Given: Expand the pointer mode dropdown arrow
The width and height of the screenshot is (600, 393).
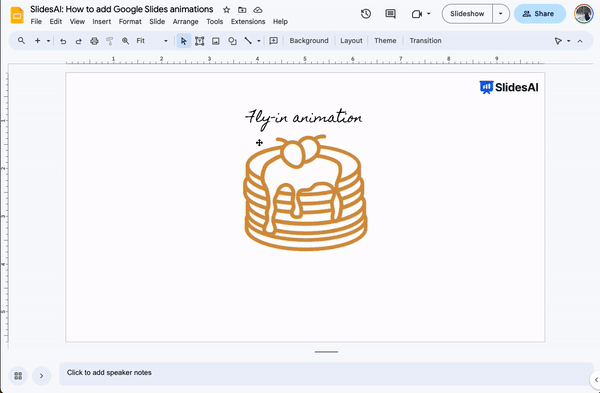Looking at the screenshot, I should pos(569,41).
